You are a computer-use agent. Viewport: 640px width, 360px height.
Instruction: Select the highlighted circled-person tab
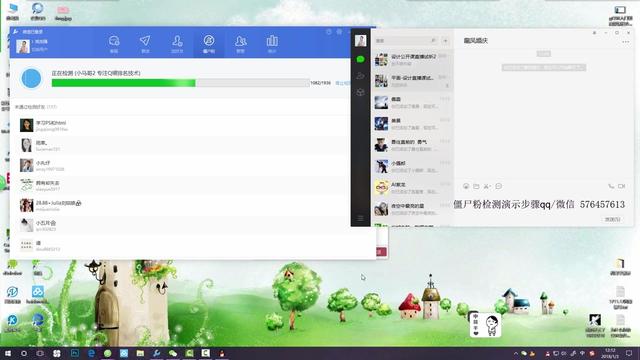(x=209, y=43)
